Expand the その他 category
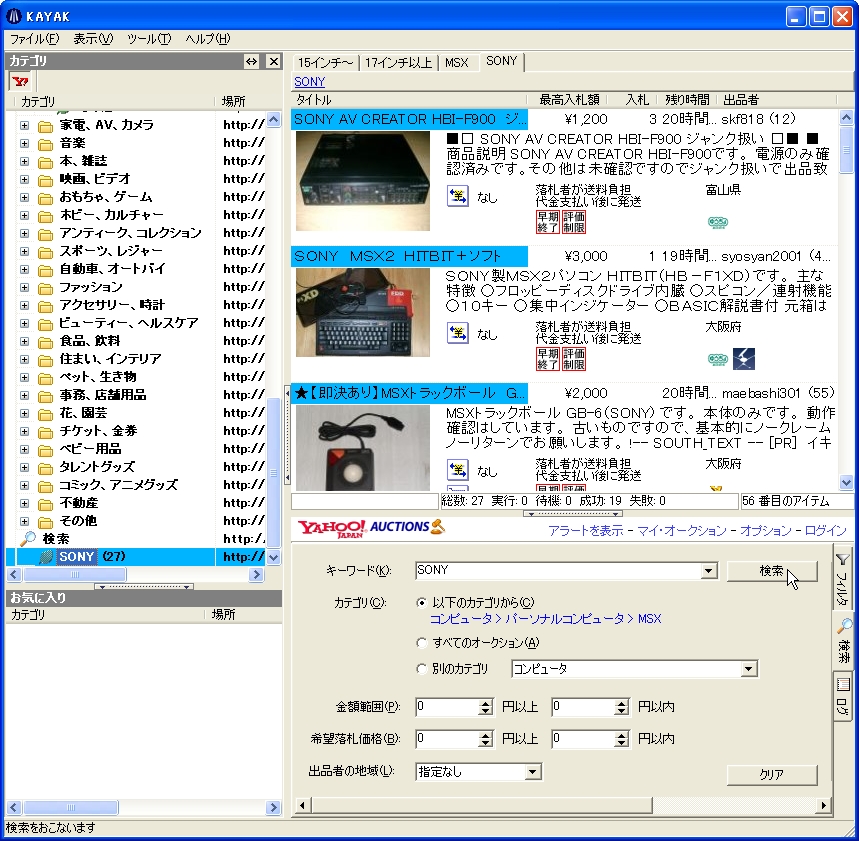 pyautogui.click(x=24, y=521)
